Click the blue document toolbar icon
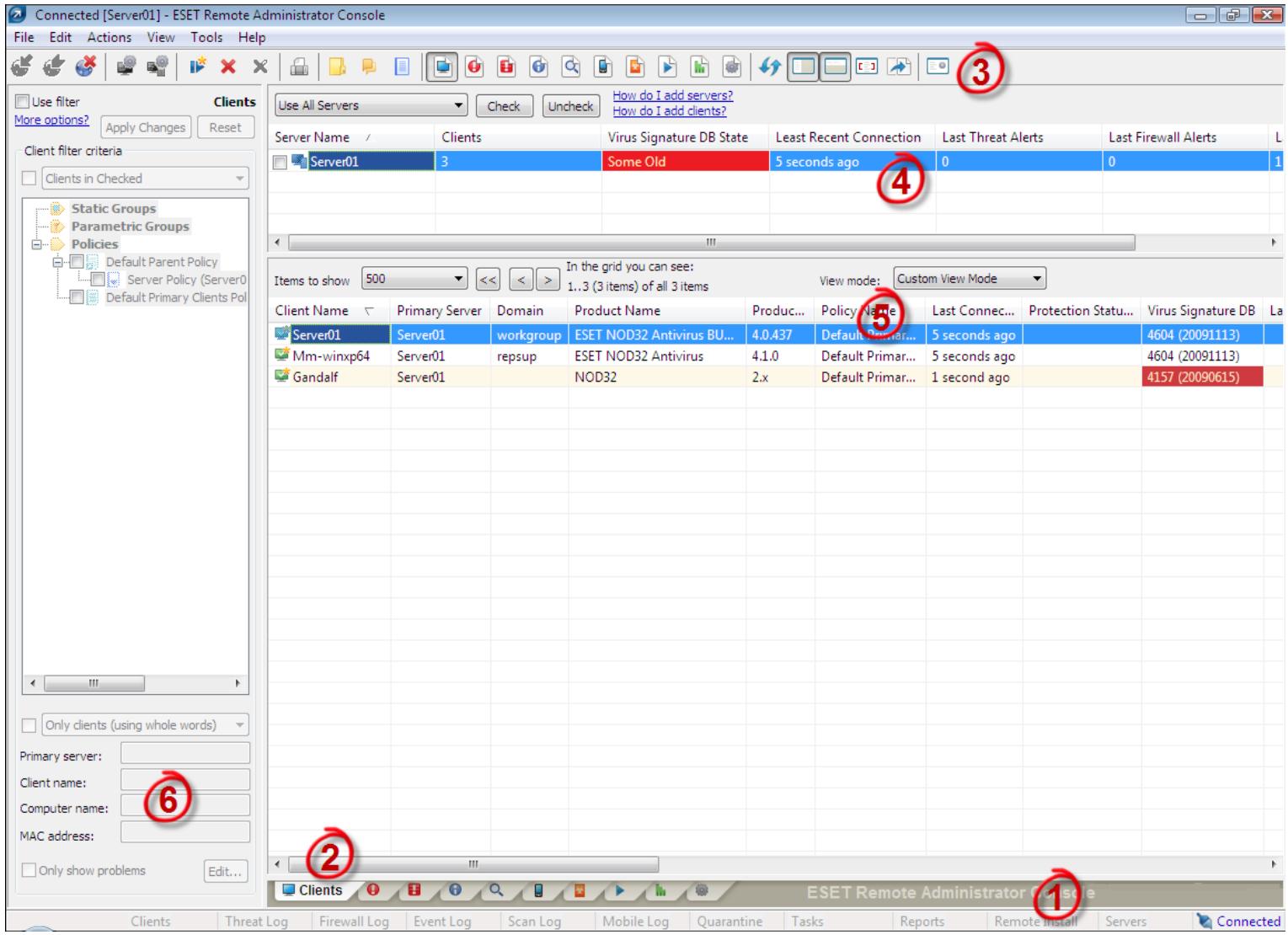Screen dimensions: 1288x935 (402, 67)
